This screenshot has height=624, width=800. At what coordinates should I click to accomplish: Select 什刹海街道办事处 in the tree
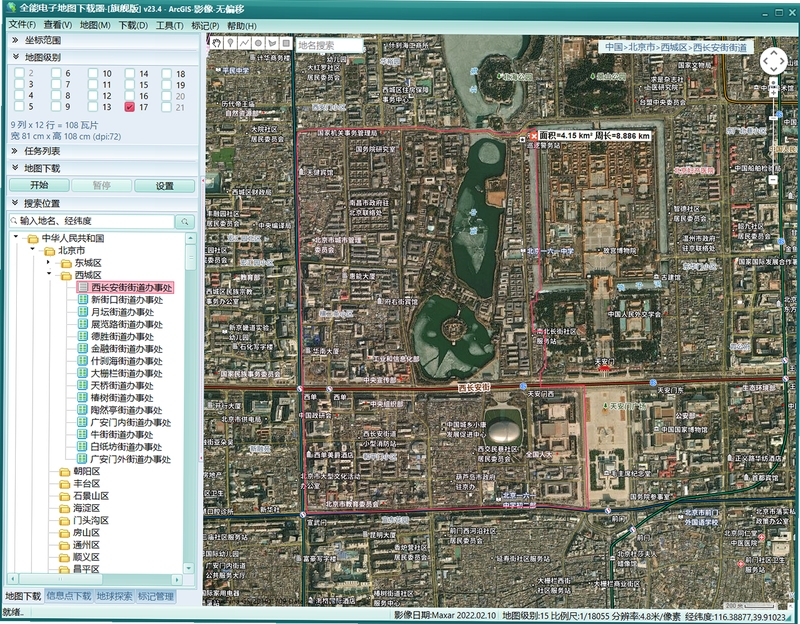pos(127,361)
